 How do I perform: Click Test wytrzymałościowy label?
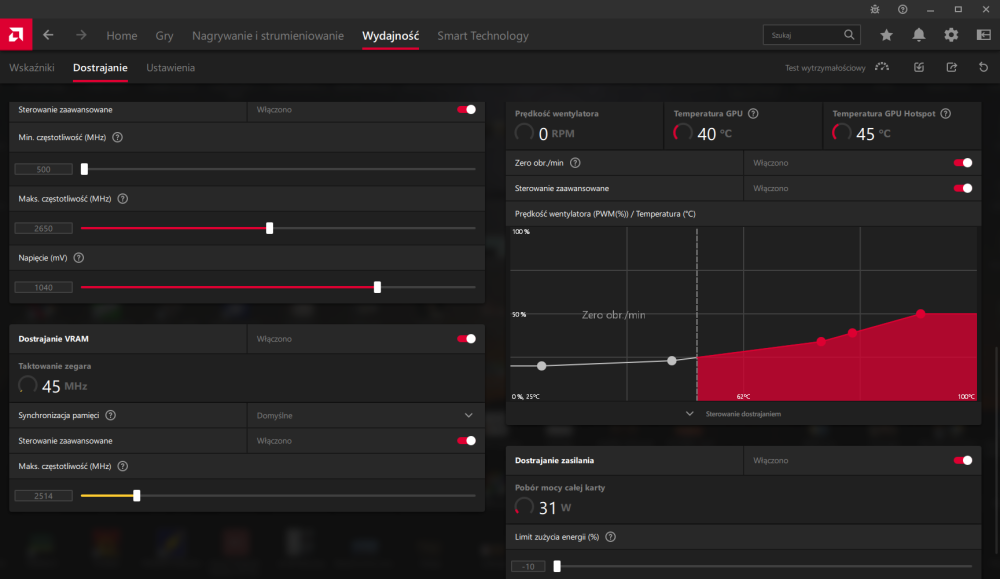coord(825,68)
